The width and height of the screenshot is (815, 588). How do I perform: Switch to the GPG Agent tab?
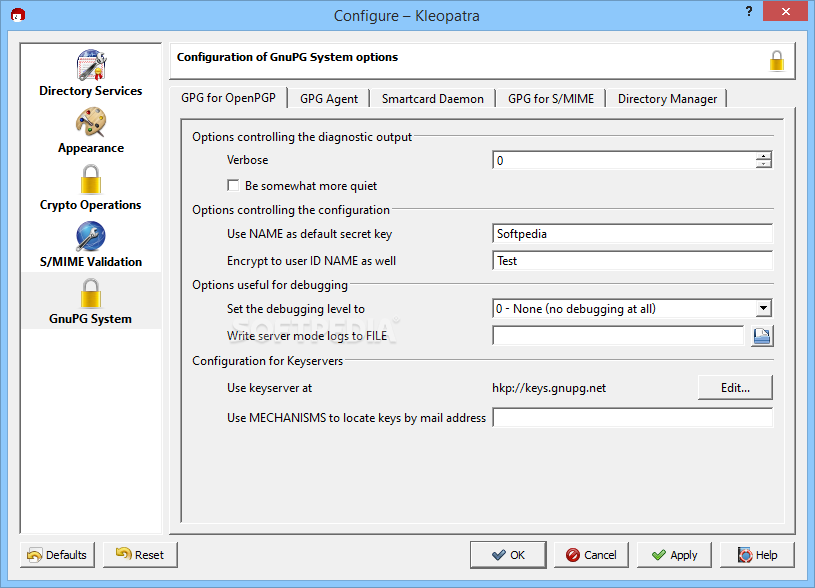click(x=328, y=99)
